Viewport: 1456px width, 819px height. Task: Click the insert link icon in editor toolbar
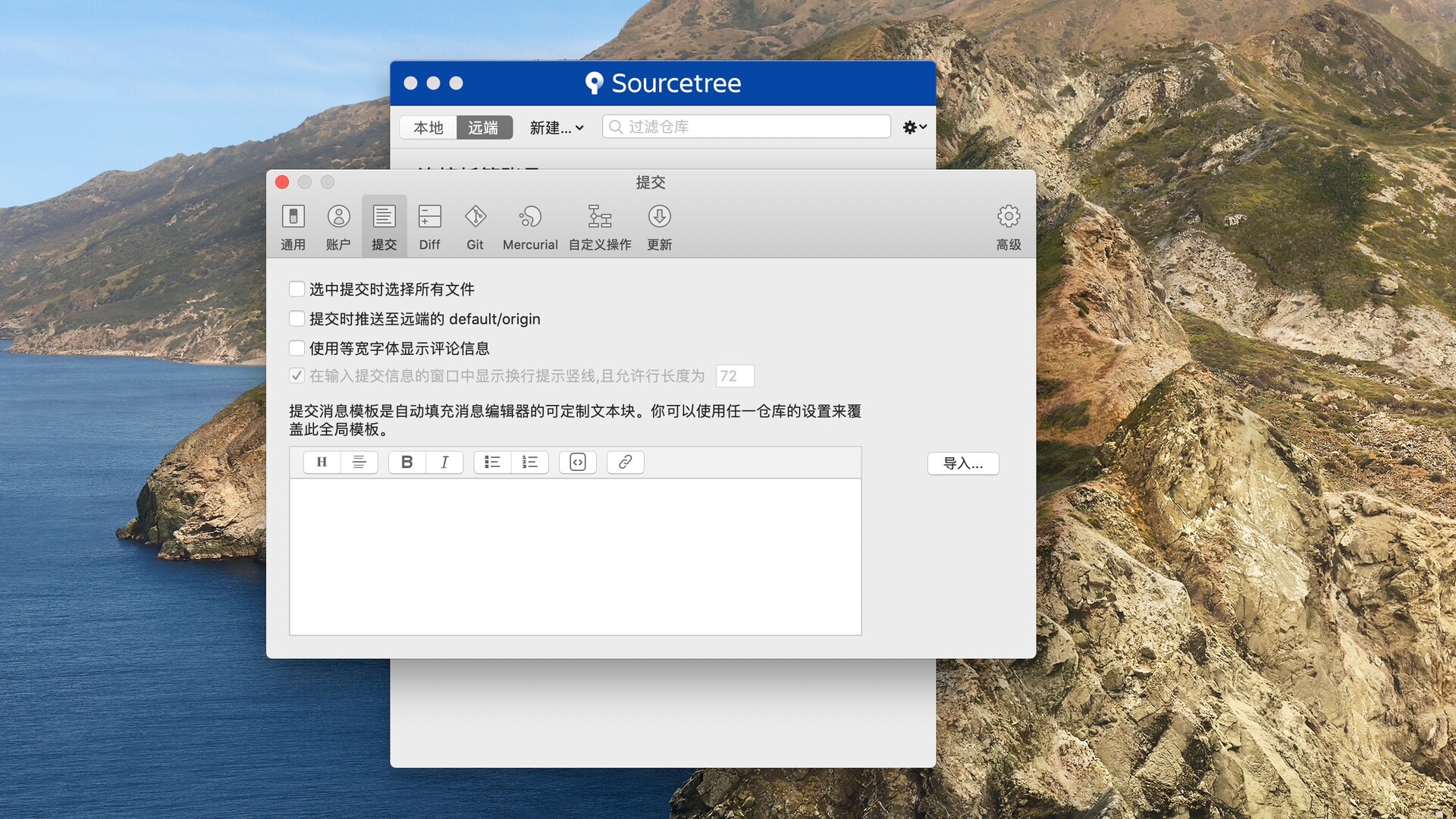pyautogui.click(x=625, y=462)
